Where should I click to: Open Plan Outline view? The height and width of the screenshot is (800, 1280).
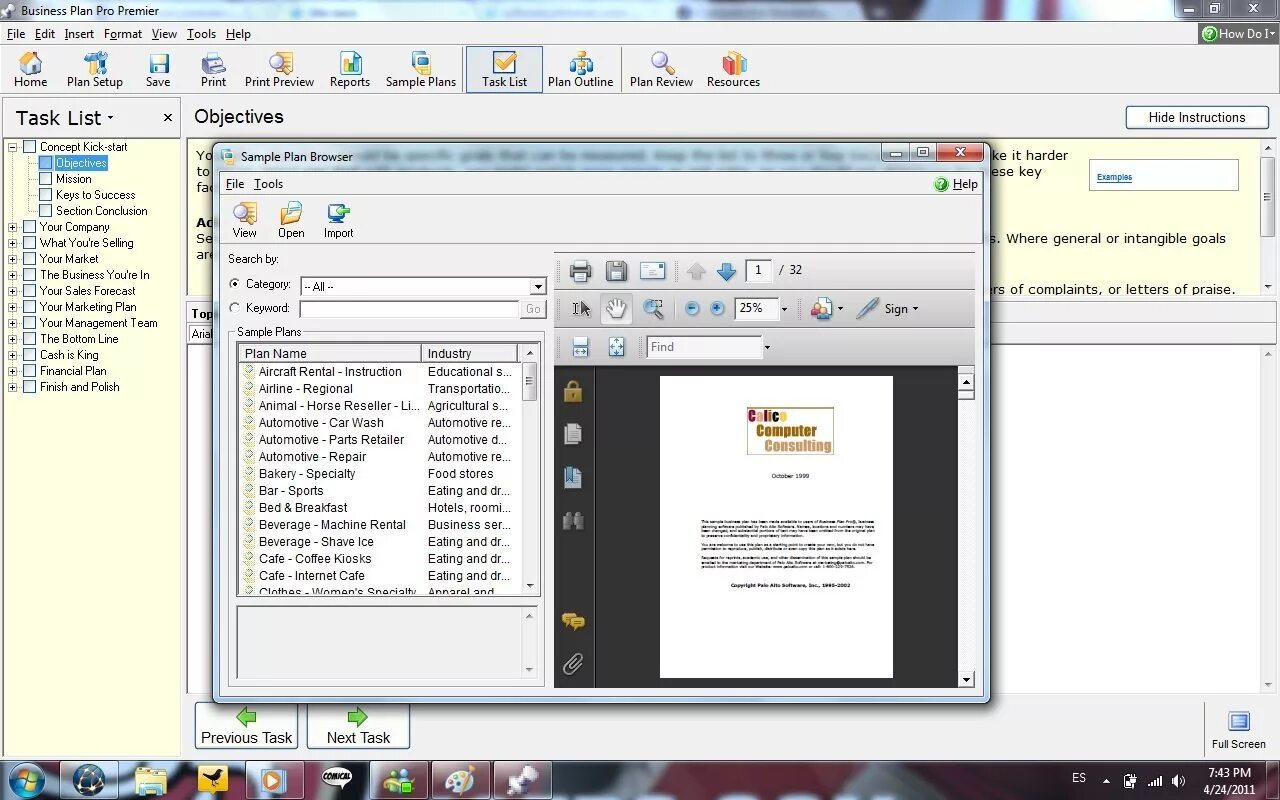(580, 70)
